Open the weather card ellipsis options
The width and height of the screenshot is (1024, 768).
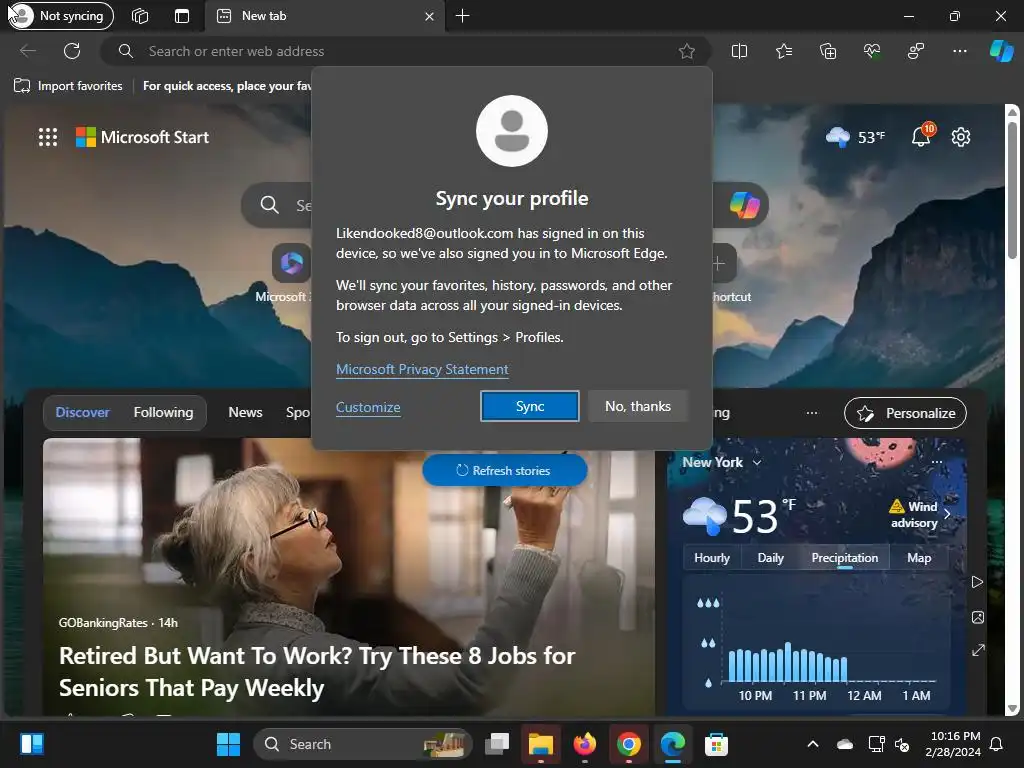tap(936, 462)
